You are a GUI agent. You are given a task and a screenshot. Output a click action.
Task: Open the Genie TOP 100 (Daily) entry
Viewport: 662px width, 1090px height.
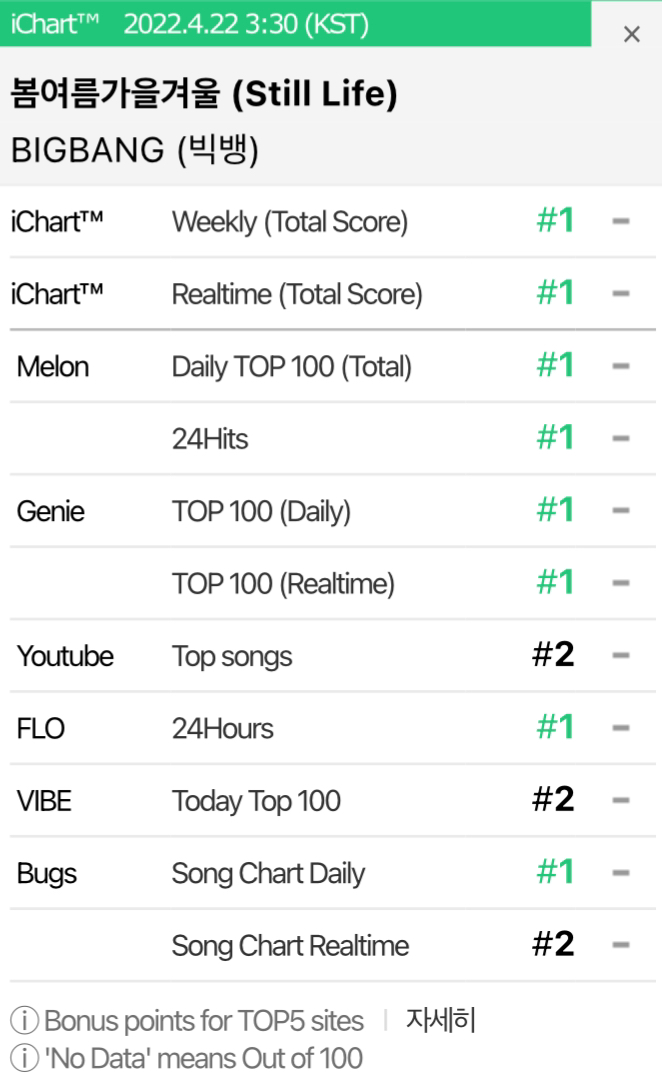click(332, 511)
